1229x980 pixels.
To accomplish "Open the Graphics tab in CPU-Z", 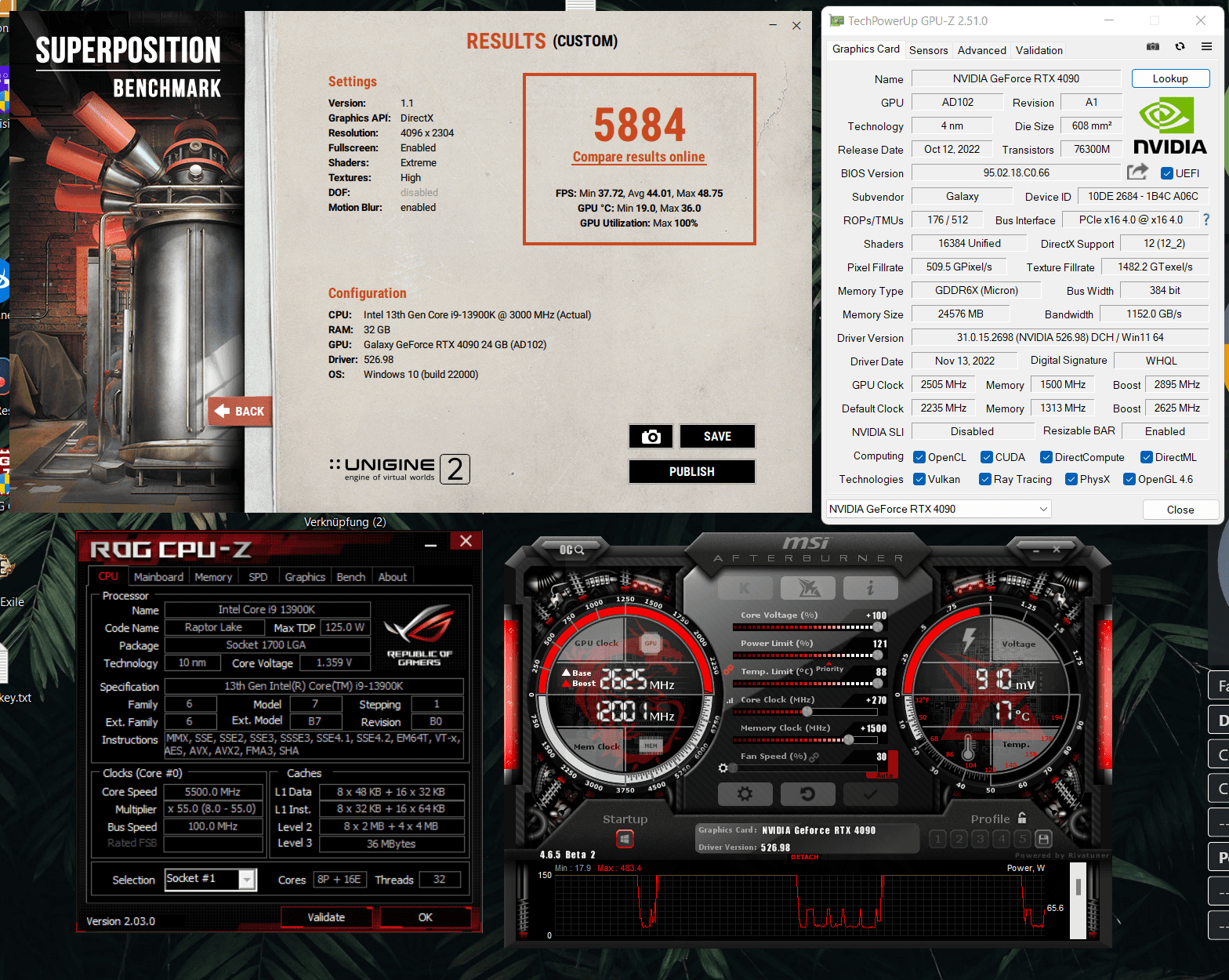I will [305, 577].
